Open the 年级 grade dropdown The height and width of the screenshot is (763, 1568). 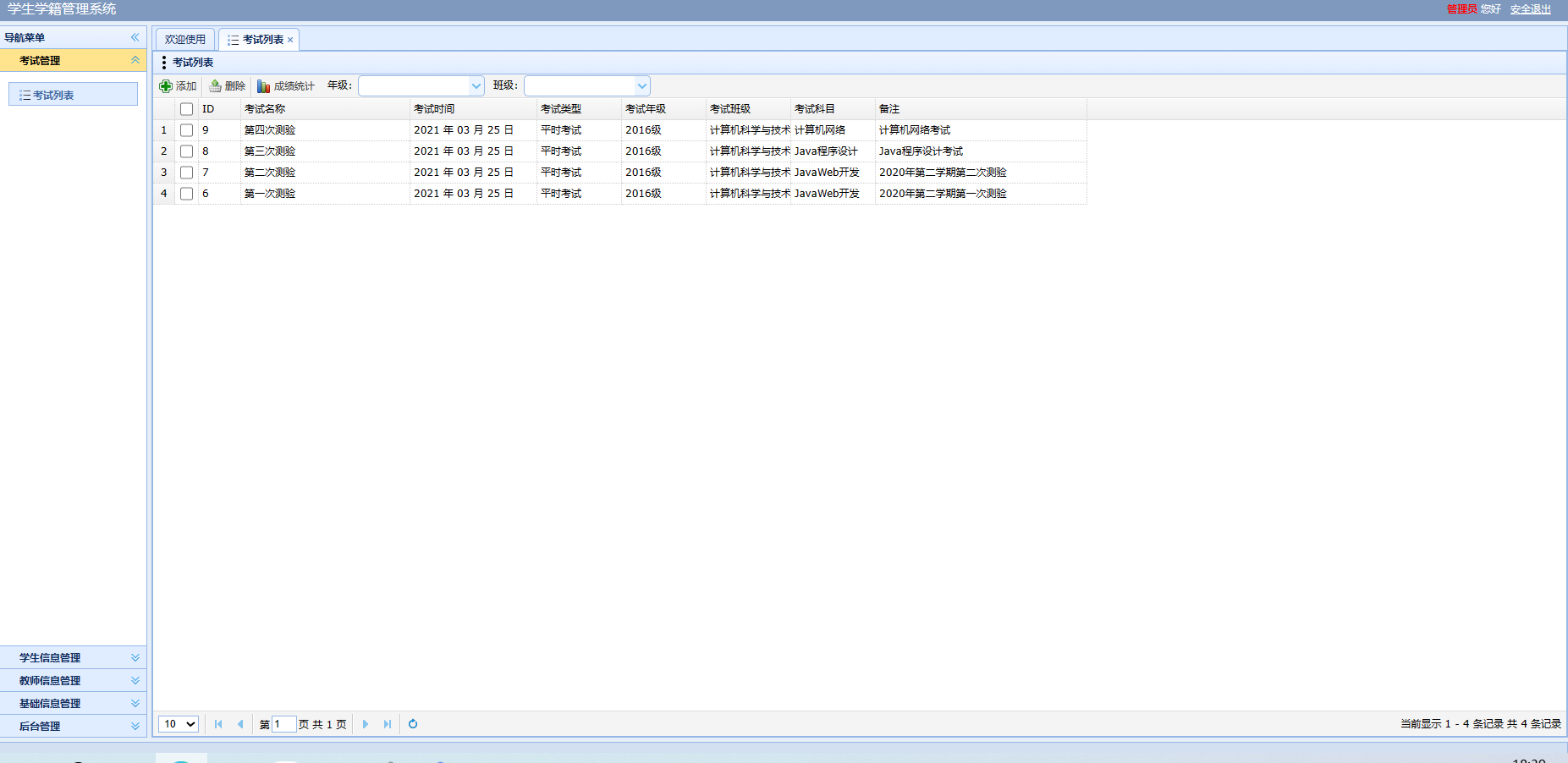[476, 86]
